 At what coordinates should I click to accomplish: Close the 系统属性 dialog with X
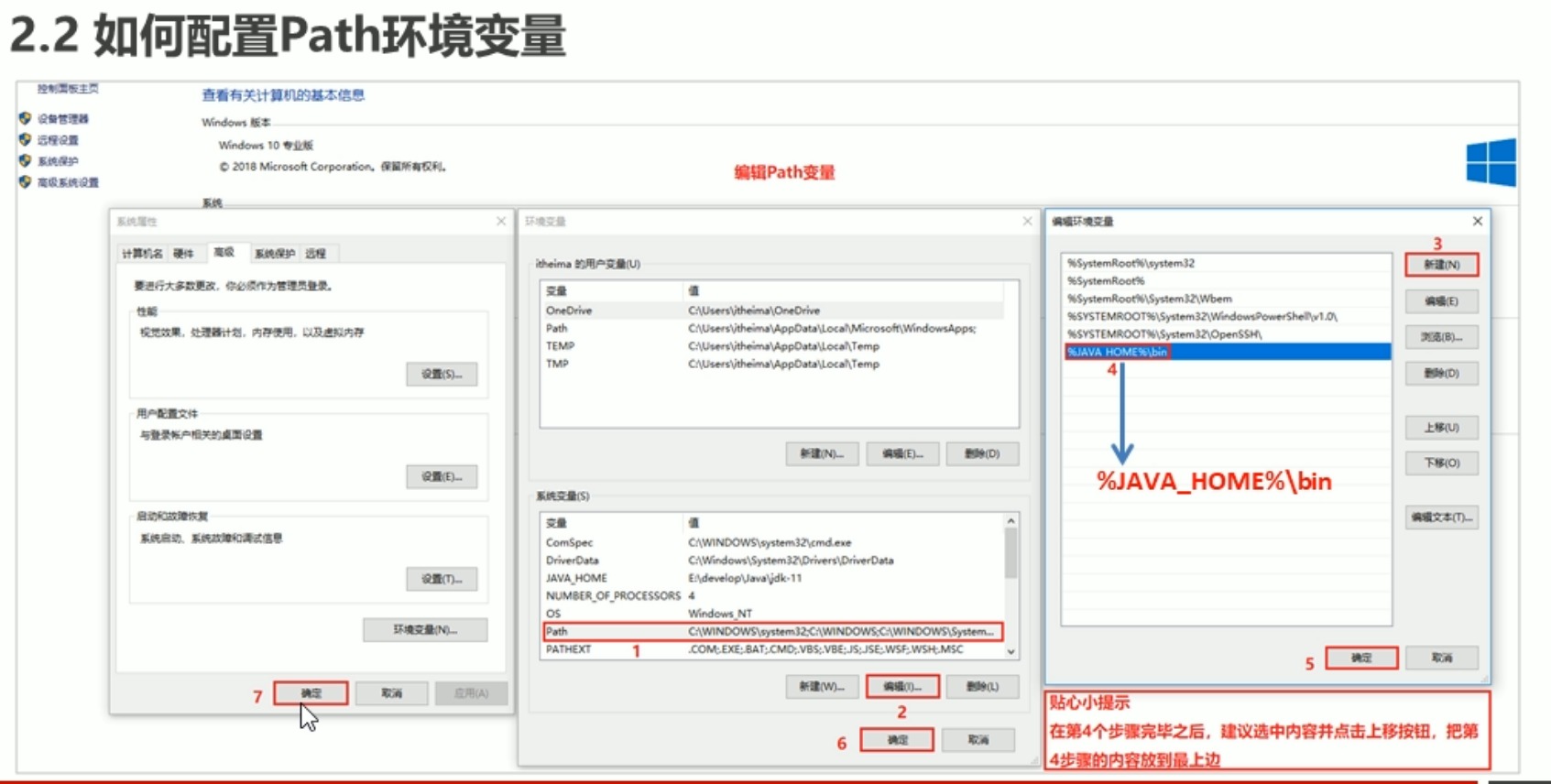(501, 222)
